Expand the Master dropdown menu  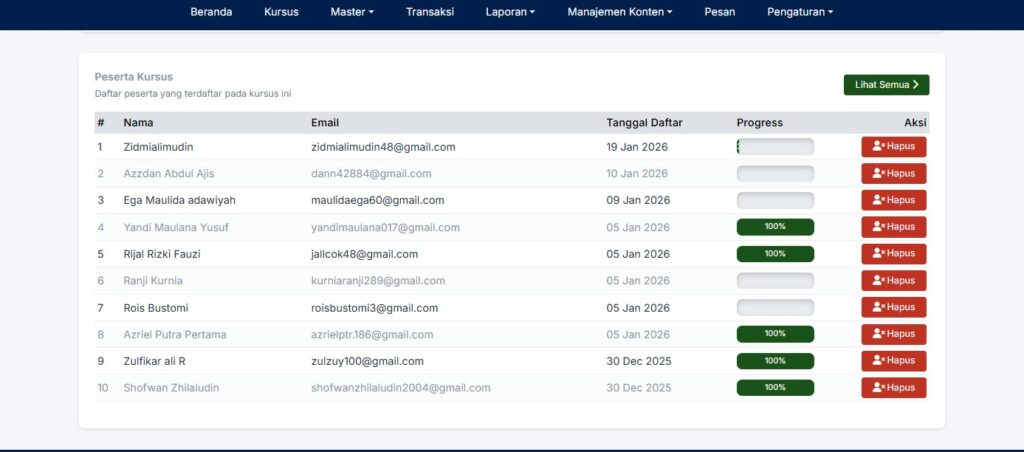click(x=352, y=12)
